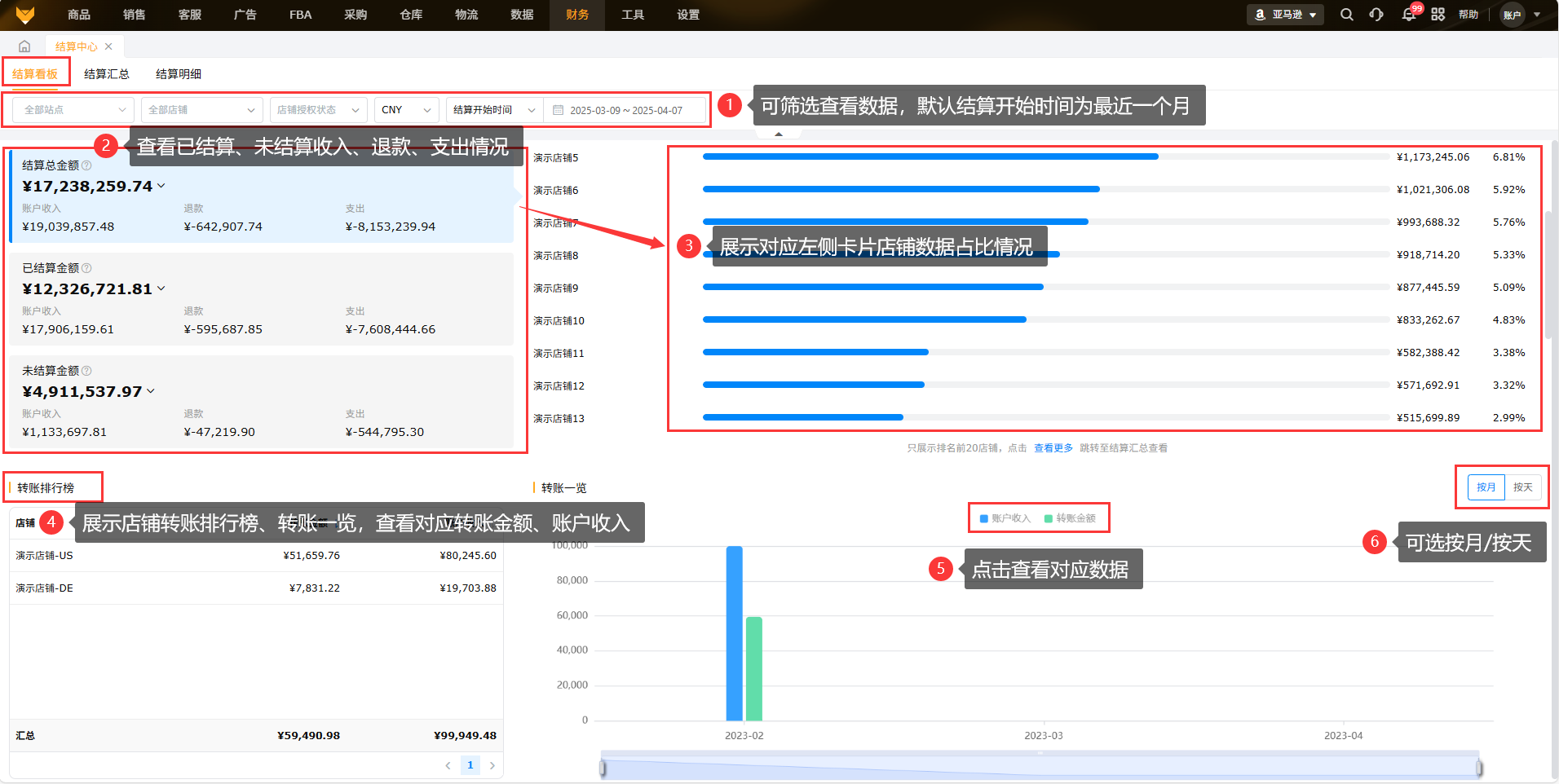Open the apps grid icon
Viewport: 1559px width, 784px height.
(x=1438, y=15)
